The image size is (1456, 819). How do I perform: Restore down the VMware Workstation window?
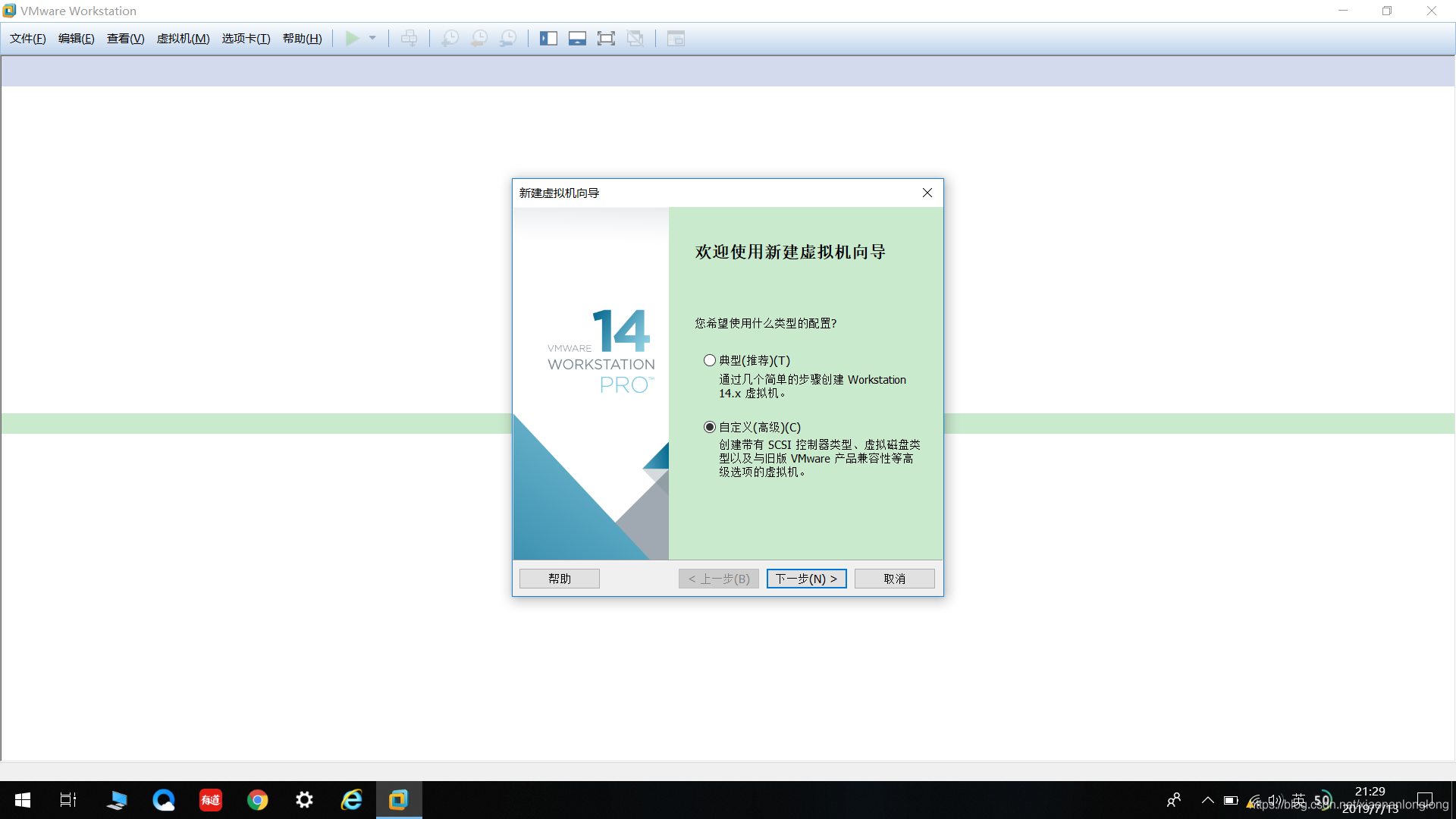point(1387,11)
